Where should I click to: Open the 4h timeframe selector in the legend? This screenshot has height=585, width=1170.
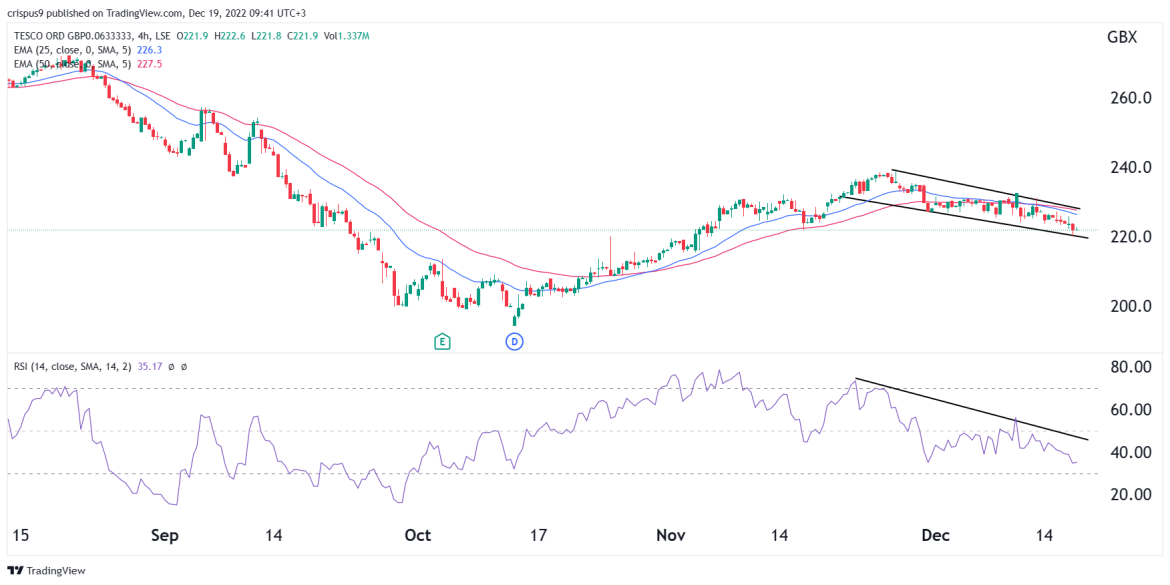[x=144, y=36]
